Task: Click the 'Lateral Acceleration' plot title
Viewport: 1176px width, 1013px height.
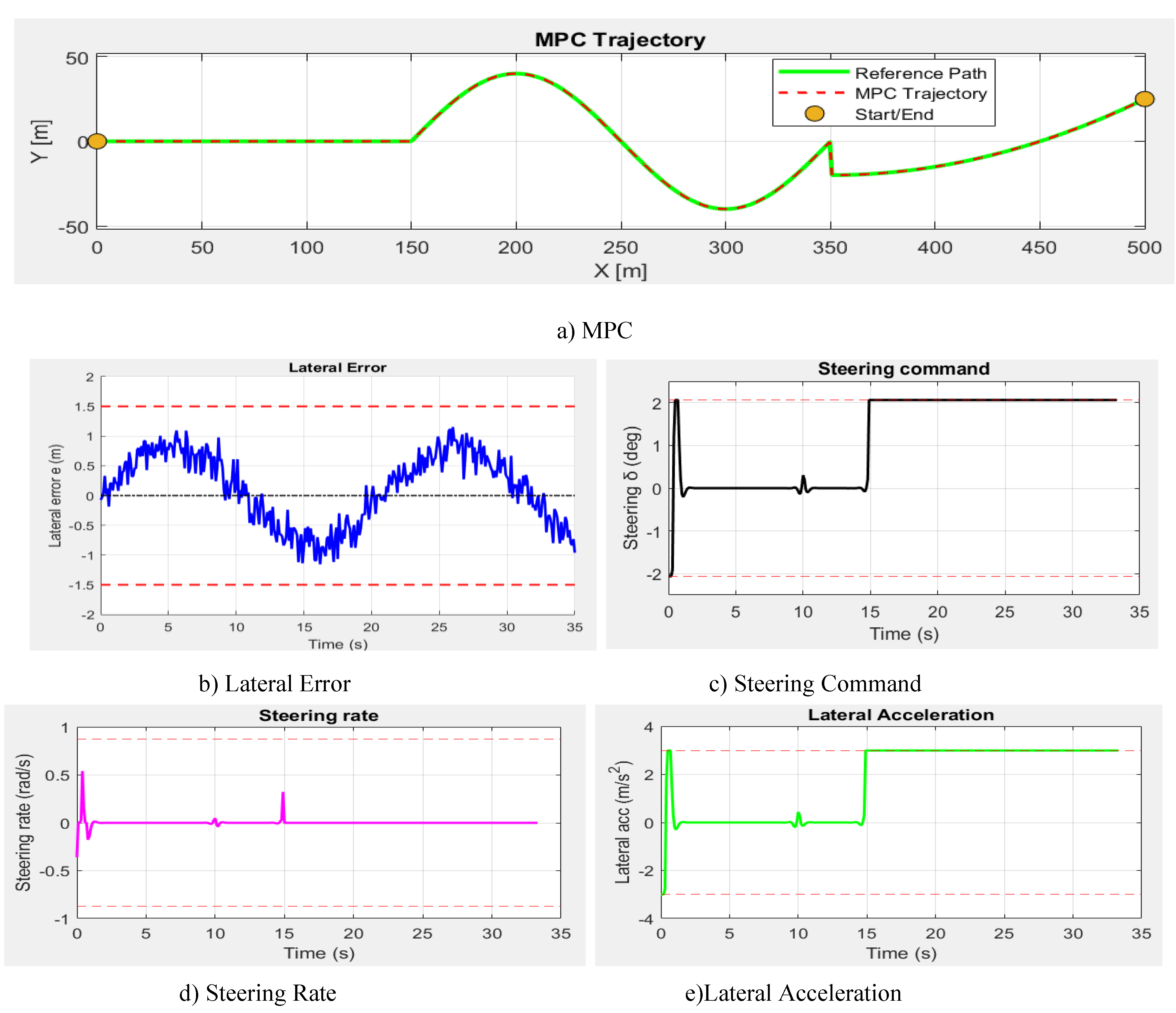Action: [x=901, y=715]
